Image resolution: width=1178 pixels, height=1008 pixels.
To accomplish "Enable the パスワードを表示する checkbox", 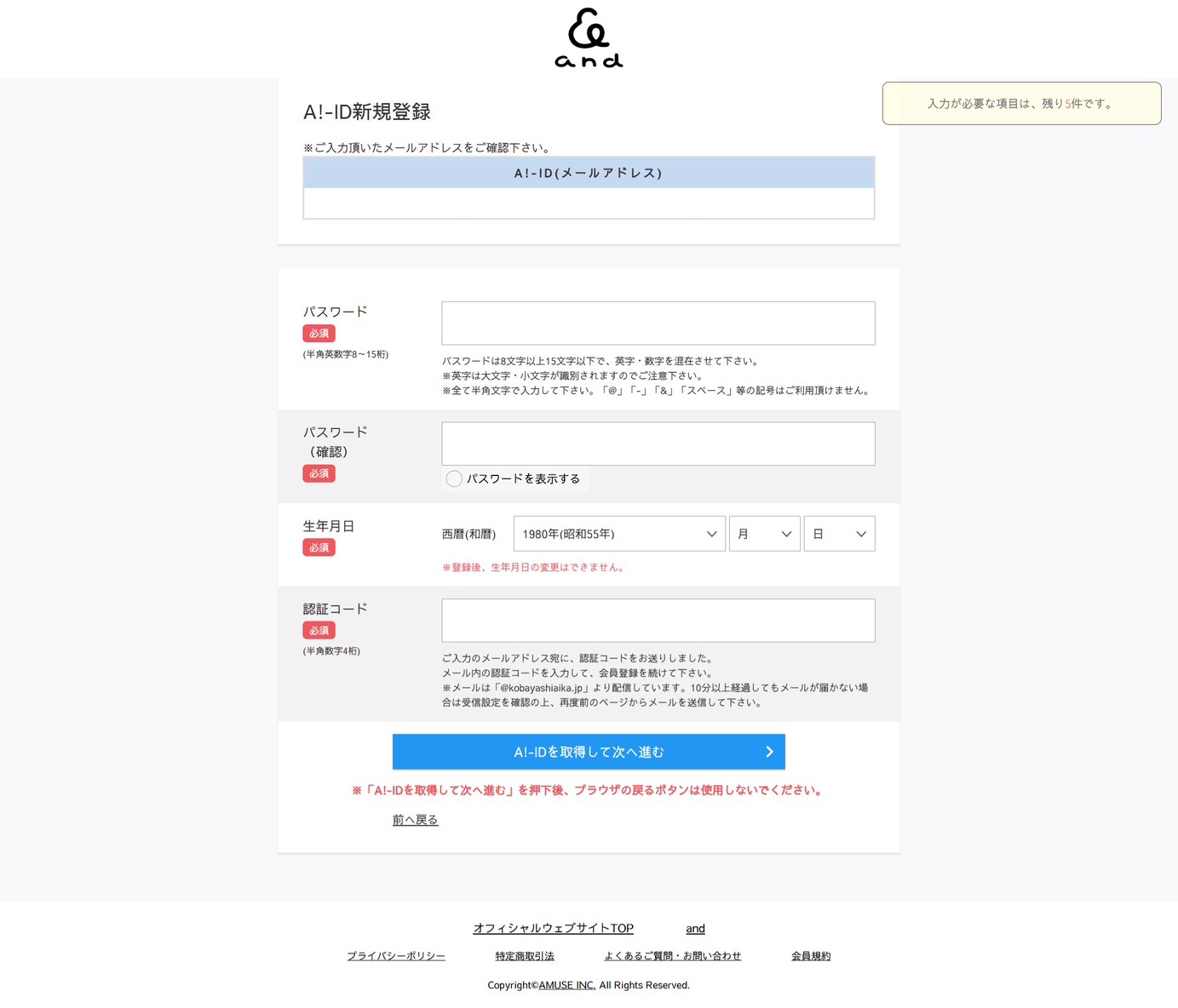I will [454, 478].
